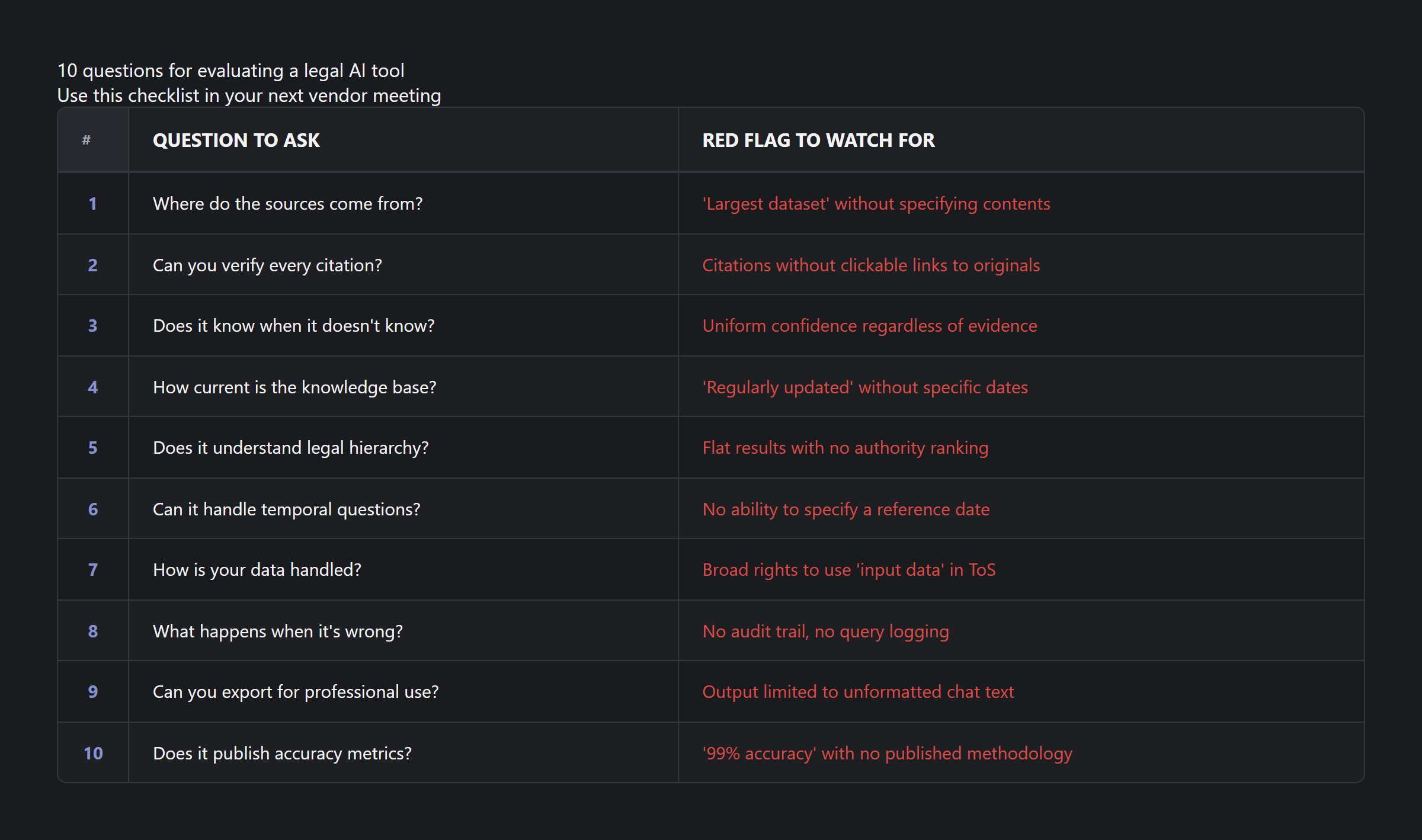Click 'Does it understand legal hierarchy?' question
Viewport: 1422px width, 840px height.
click(290, 448)
